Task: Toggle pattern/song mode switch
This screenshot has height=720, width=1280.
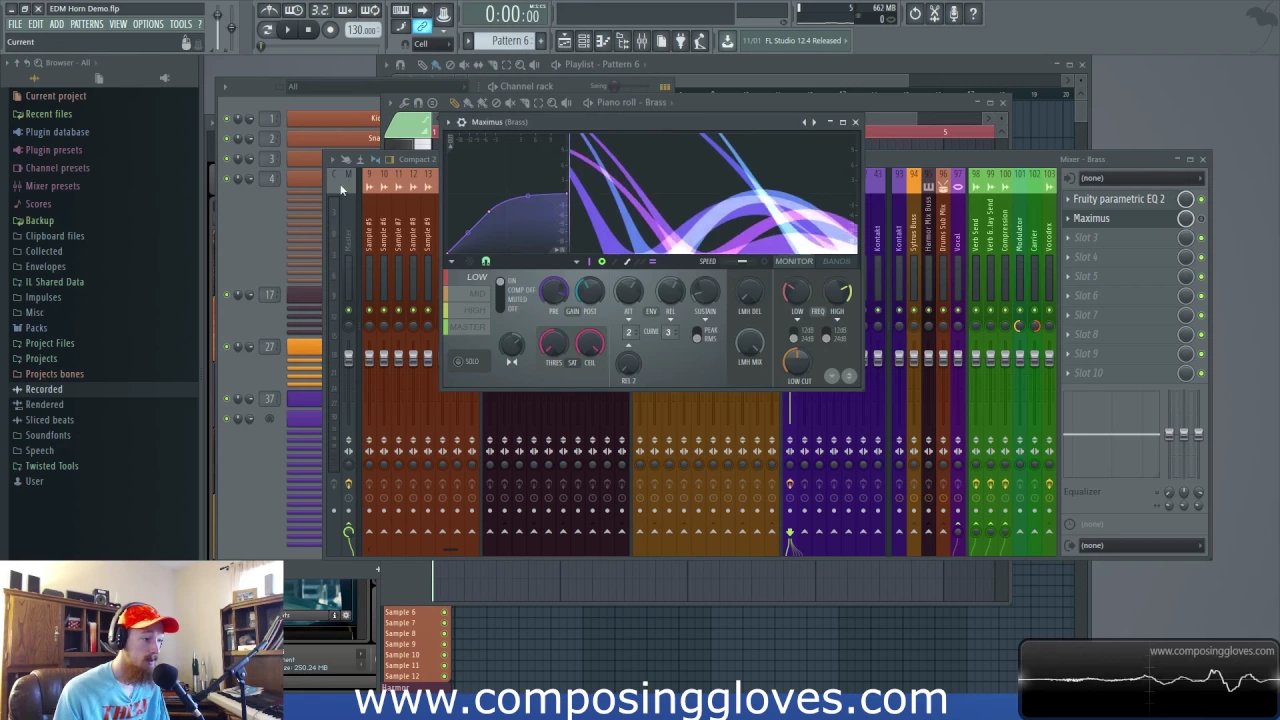Action: point(267,30)
